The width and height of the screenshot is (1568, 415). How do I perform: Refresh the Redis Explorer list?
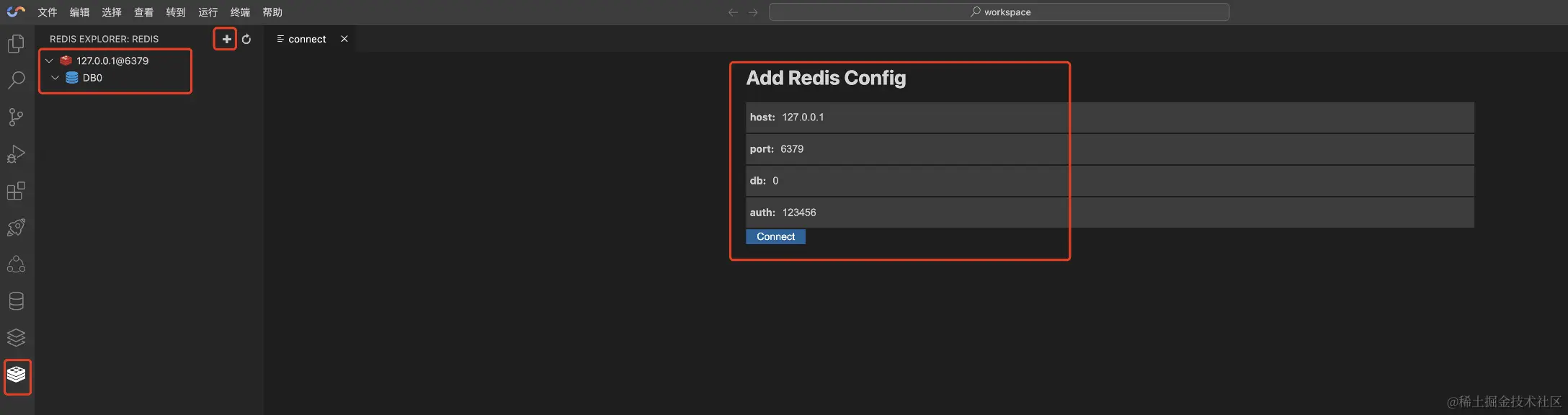246,39
